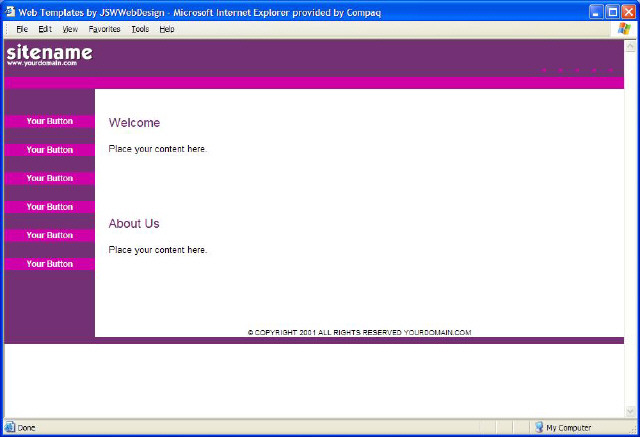Open the Favorites menu
640x437 pixels.
(104, 29)
